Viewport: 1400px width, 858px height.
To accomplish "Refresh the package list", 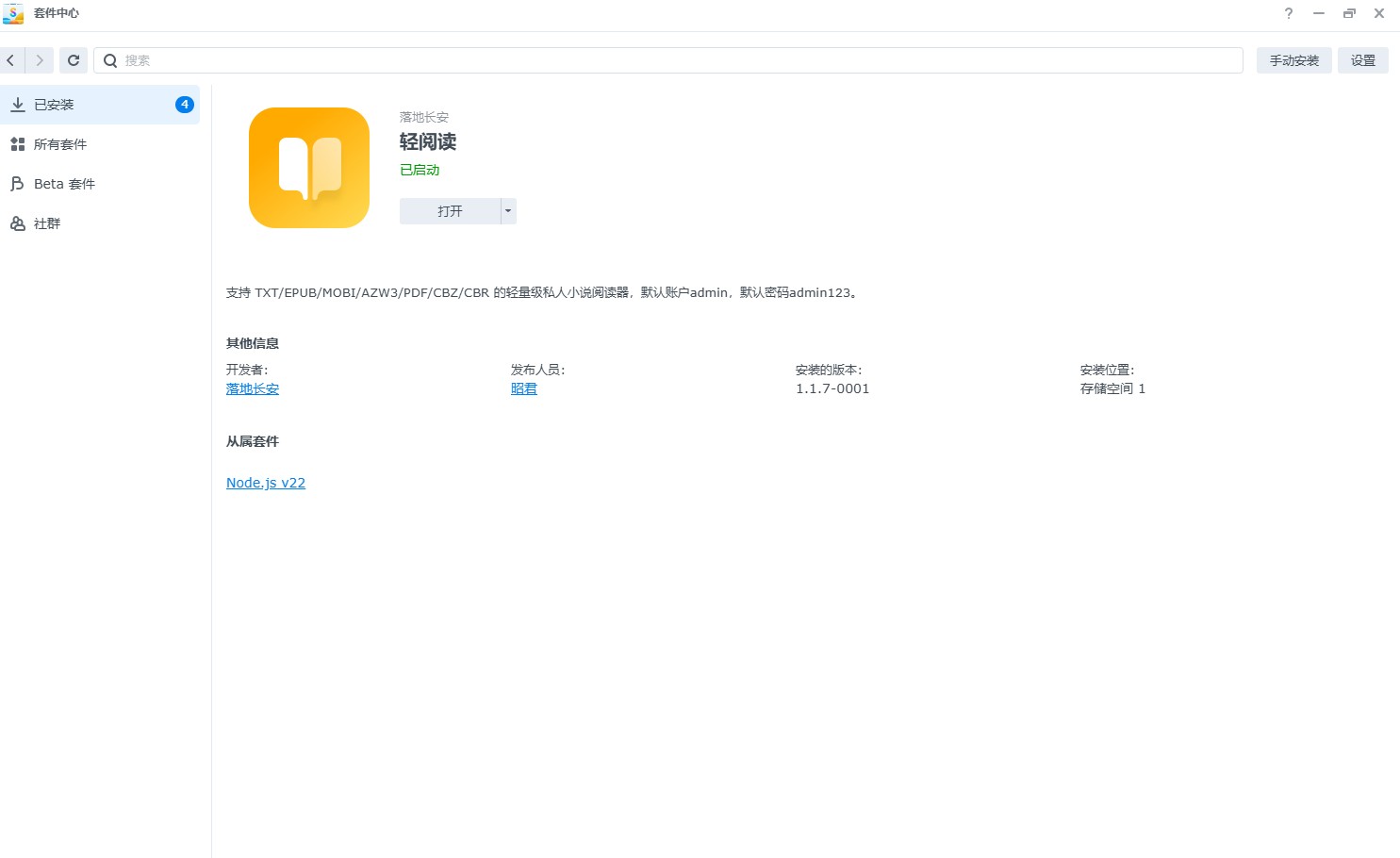I will point(74,60).
